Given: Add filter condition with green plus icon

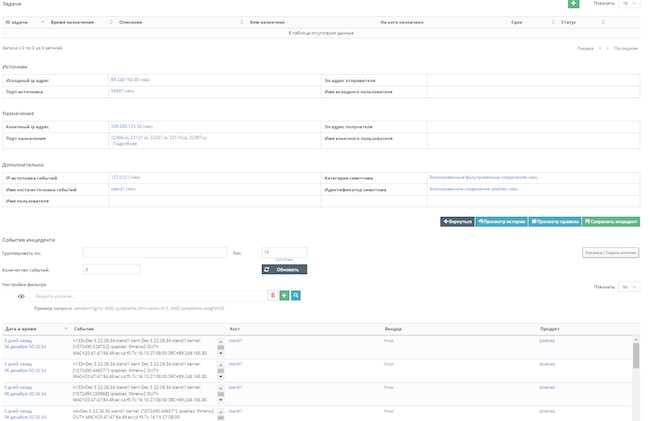Looking at the screenshot, I should (284, 295).
